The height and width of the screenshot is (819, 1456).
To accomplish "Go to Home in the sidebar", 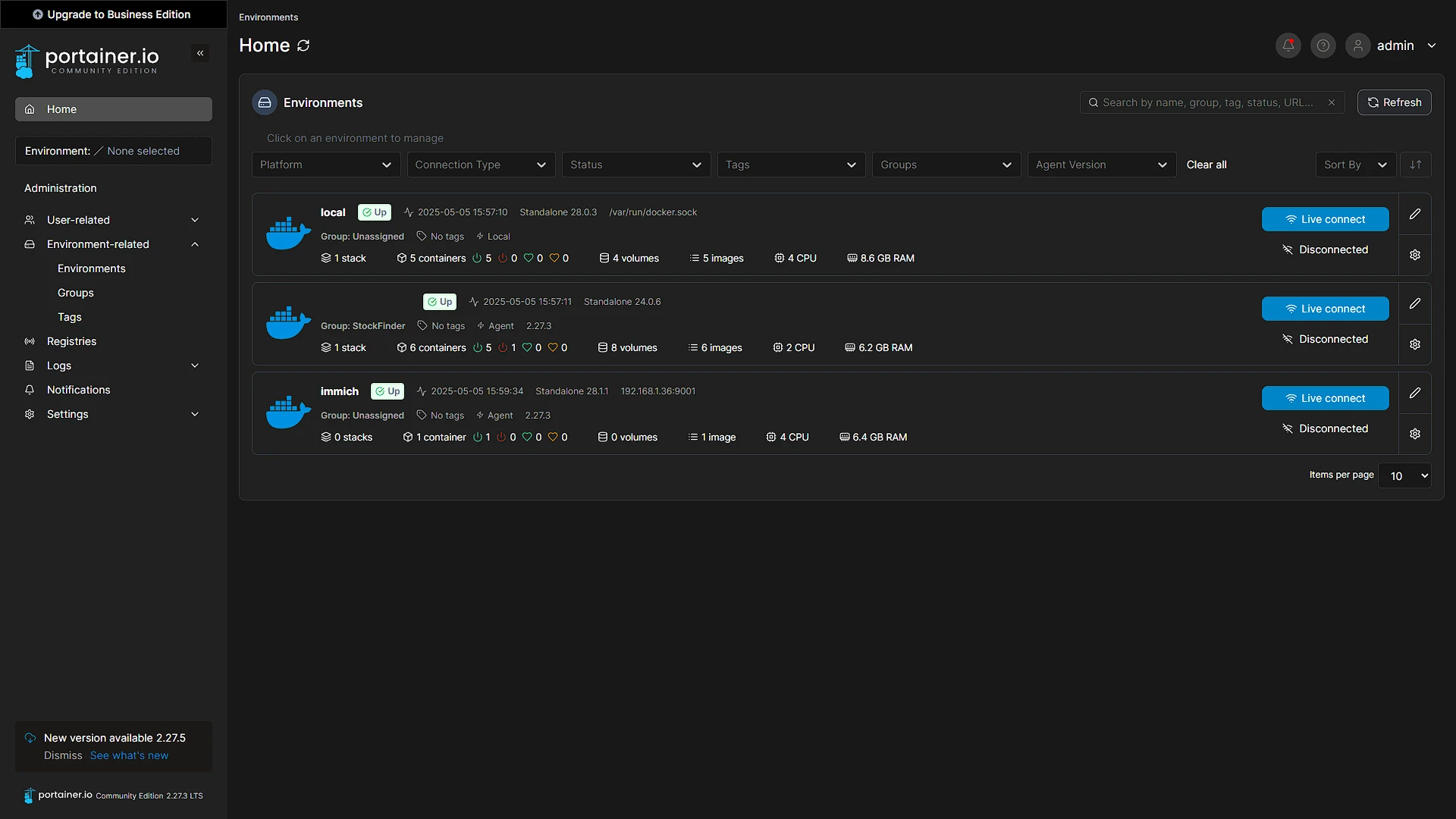I will click(113, 109).
